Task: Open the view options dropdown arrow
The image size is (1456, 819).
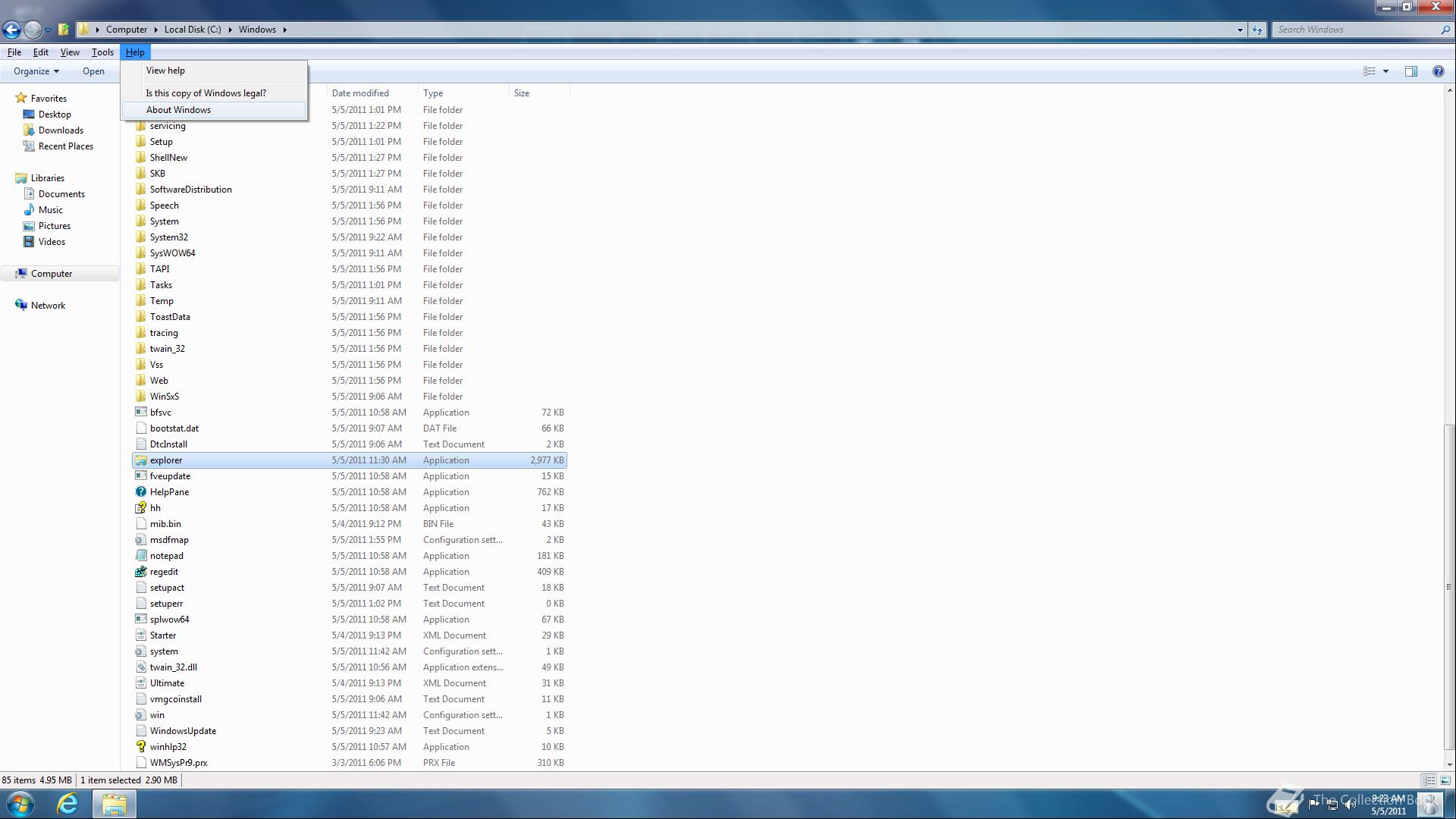Action: click(x=1385, y=71)
